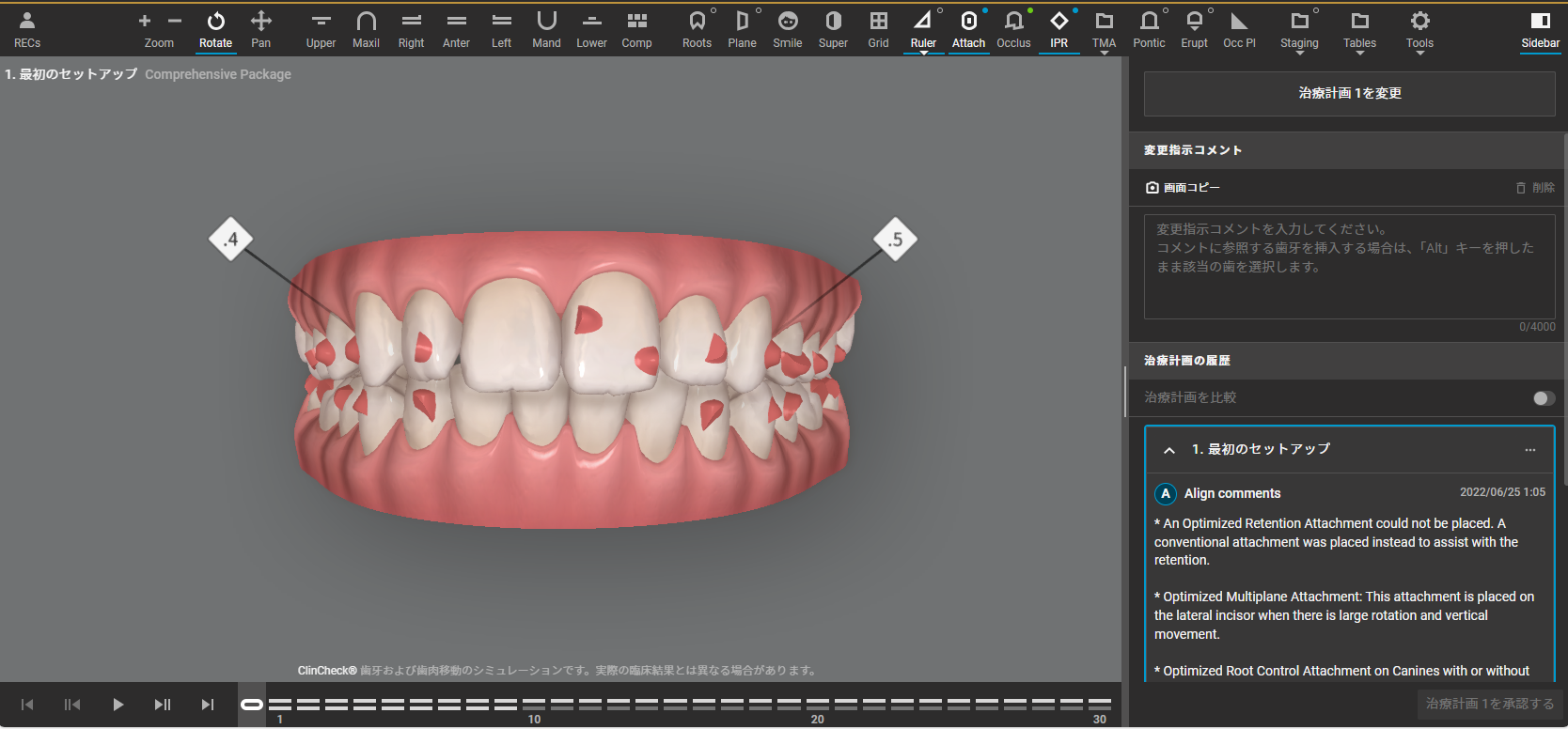Select stage 20 on the timeline
The height and width of the screenshot is (729, 1568).
817,704
